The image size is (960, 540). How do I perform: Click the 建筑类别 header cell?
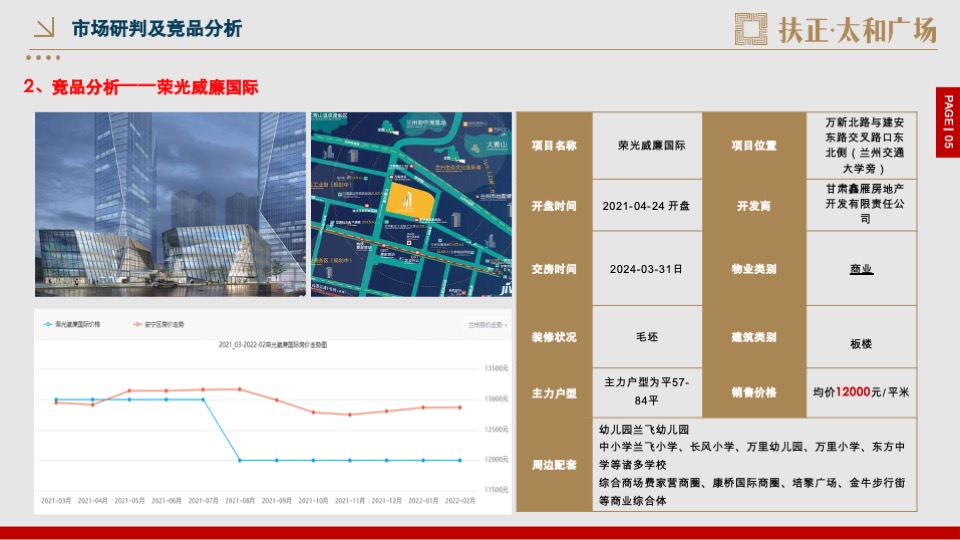tap(754, 337)
